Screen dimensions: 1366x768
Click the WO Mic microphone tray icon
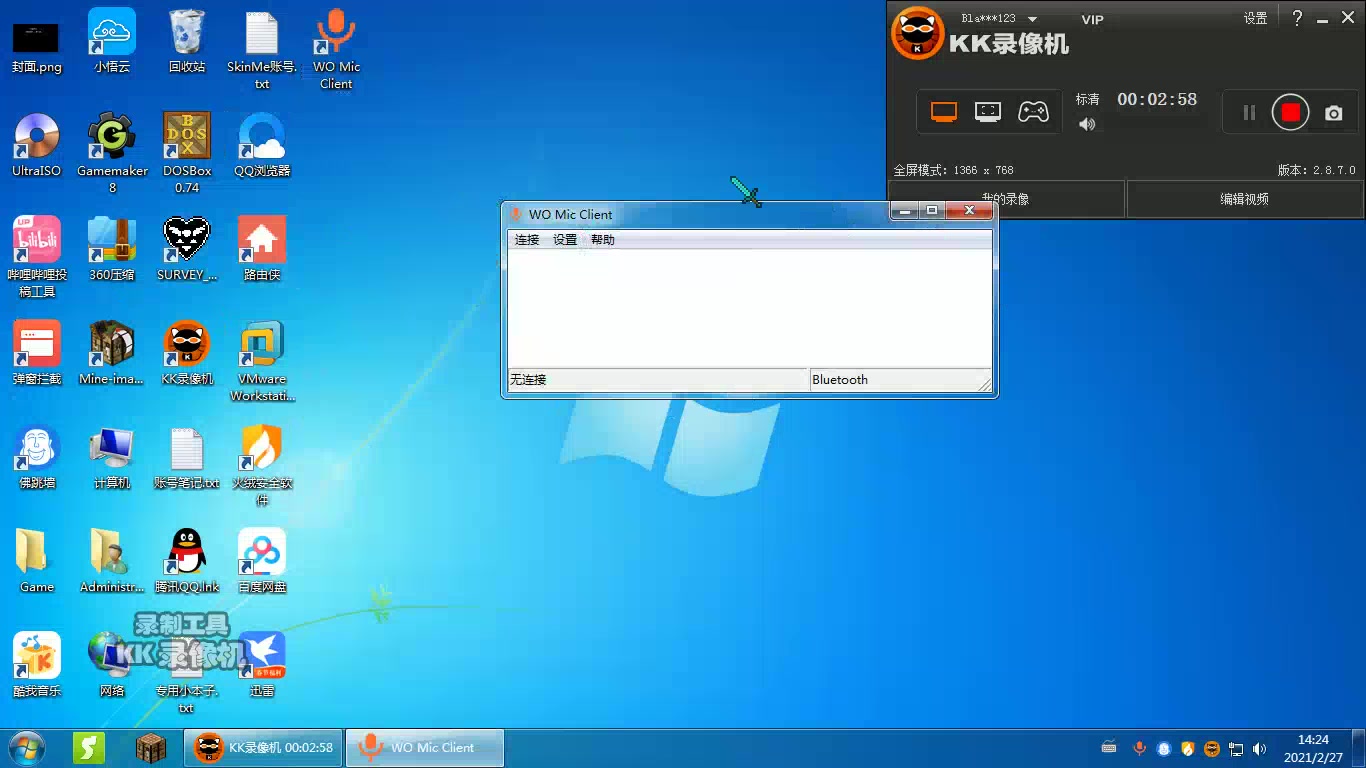(1138, 748)
